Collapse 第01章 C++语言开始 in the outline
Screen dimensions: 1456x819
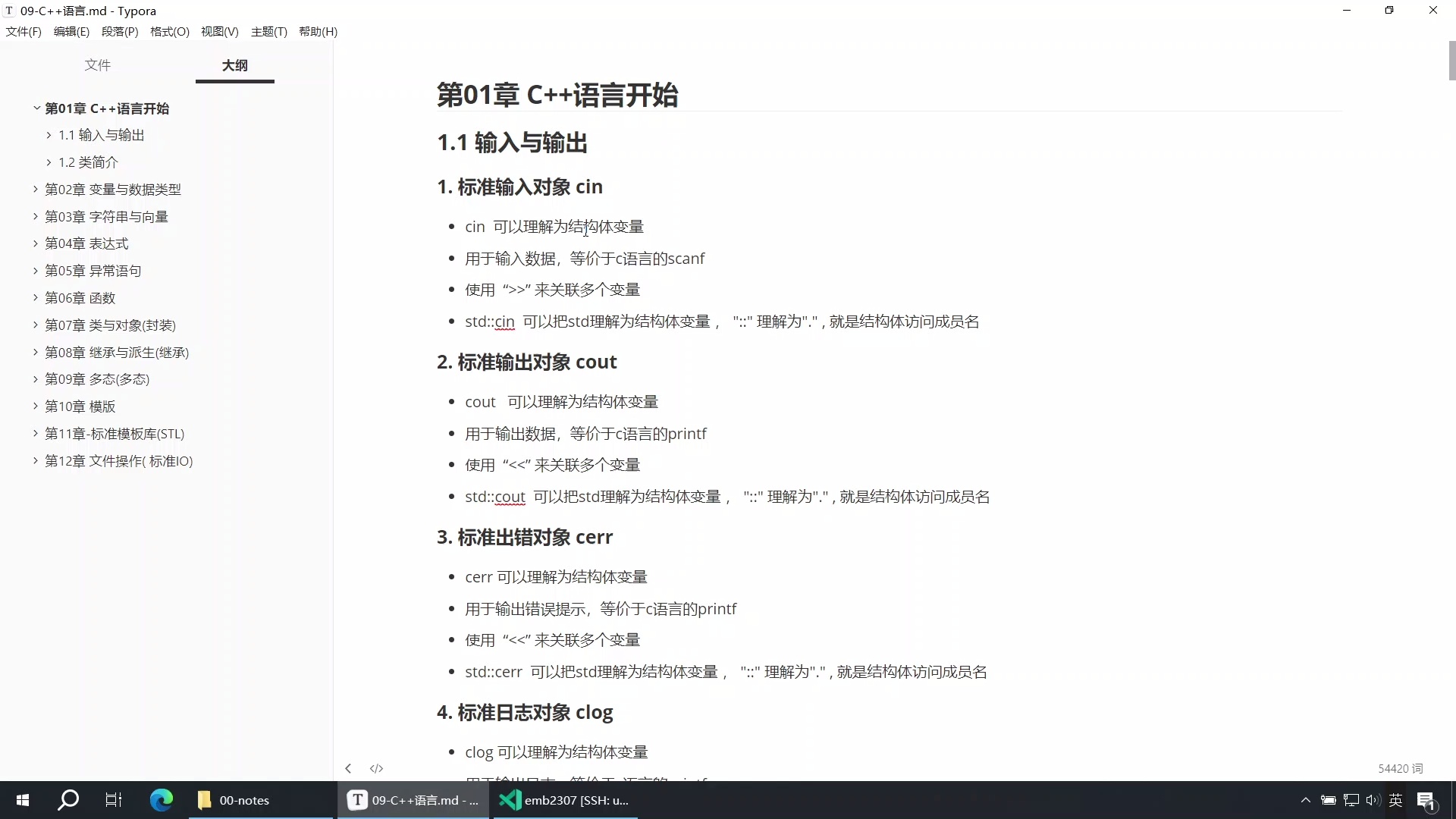point(36,108)
